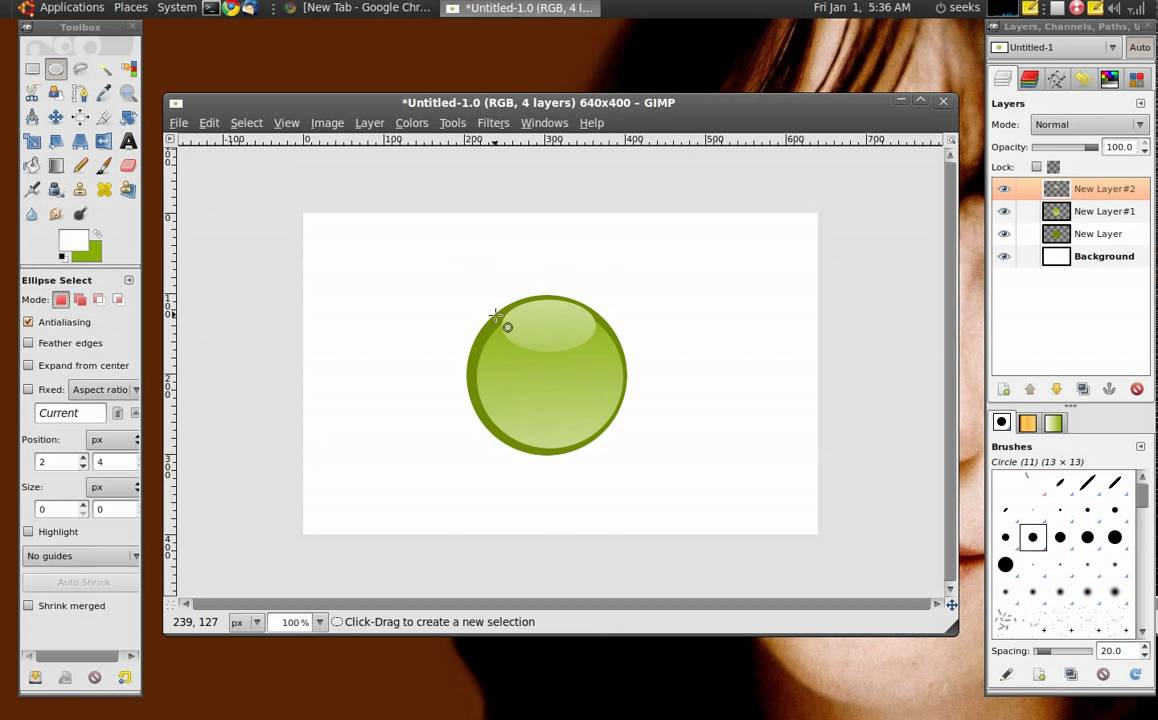Screen dimensions: 1158x720
Task: Select the Crop tool
Action: pyautogui.click(x=104, y=117)
